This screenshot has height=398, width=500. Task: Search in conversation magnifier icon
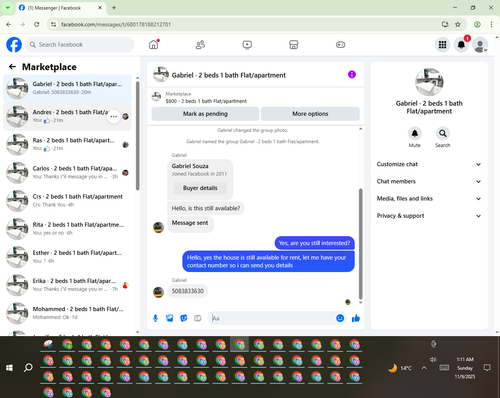[x=443, y=133]
